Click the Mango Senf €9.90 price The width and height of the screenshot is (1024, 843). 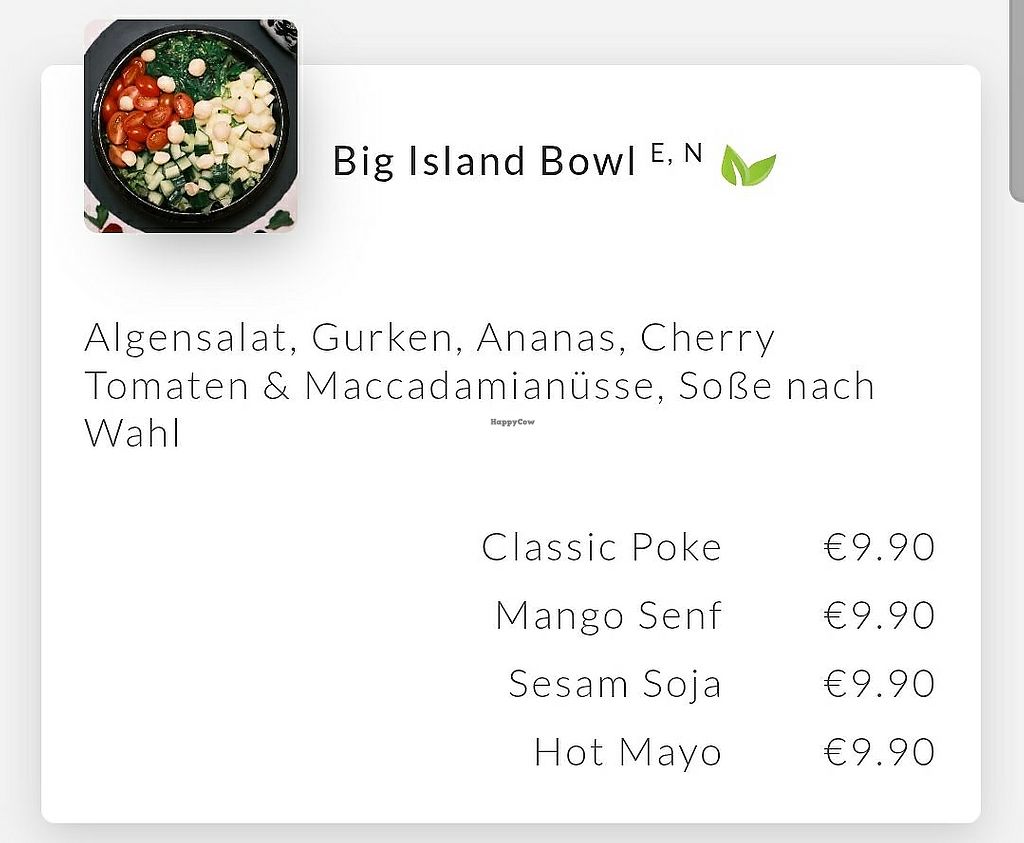pyautogui.click(x=879, y=615)
